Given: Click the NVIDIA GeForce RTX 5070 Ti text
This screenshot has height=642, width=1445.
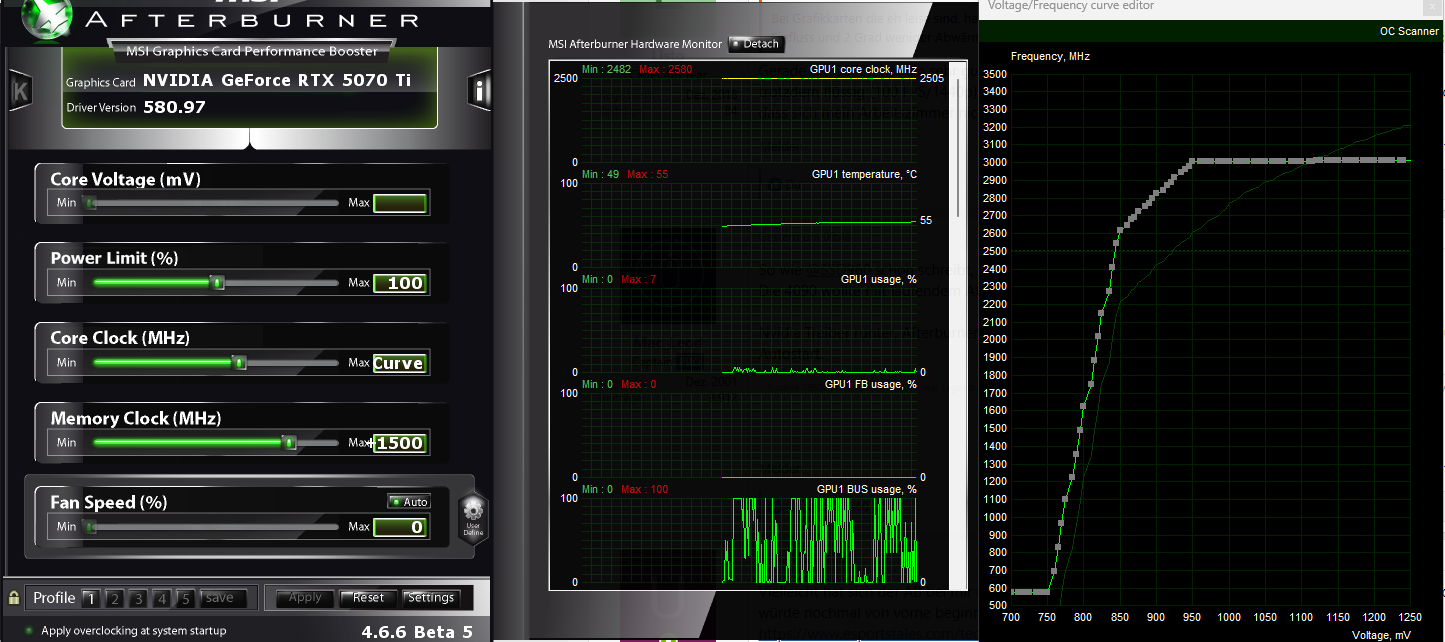Looking at the screenshot, I should (277, 80).
